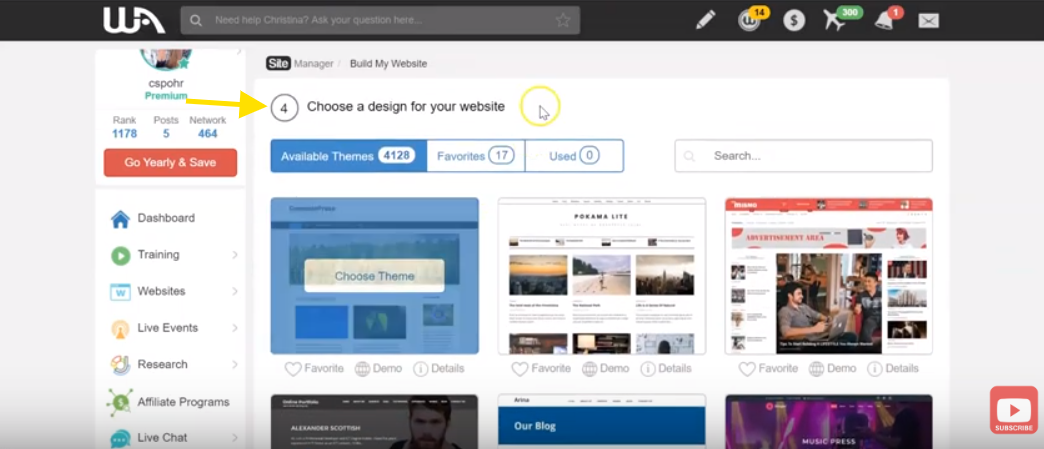Open the Dashboard menu item

point(166,218)
